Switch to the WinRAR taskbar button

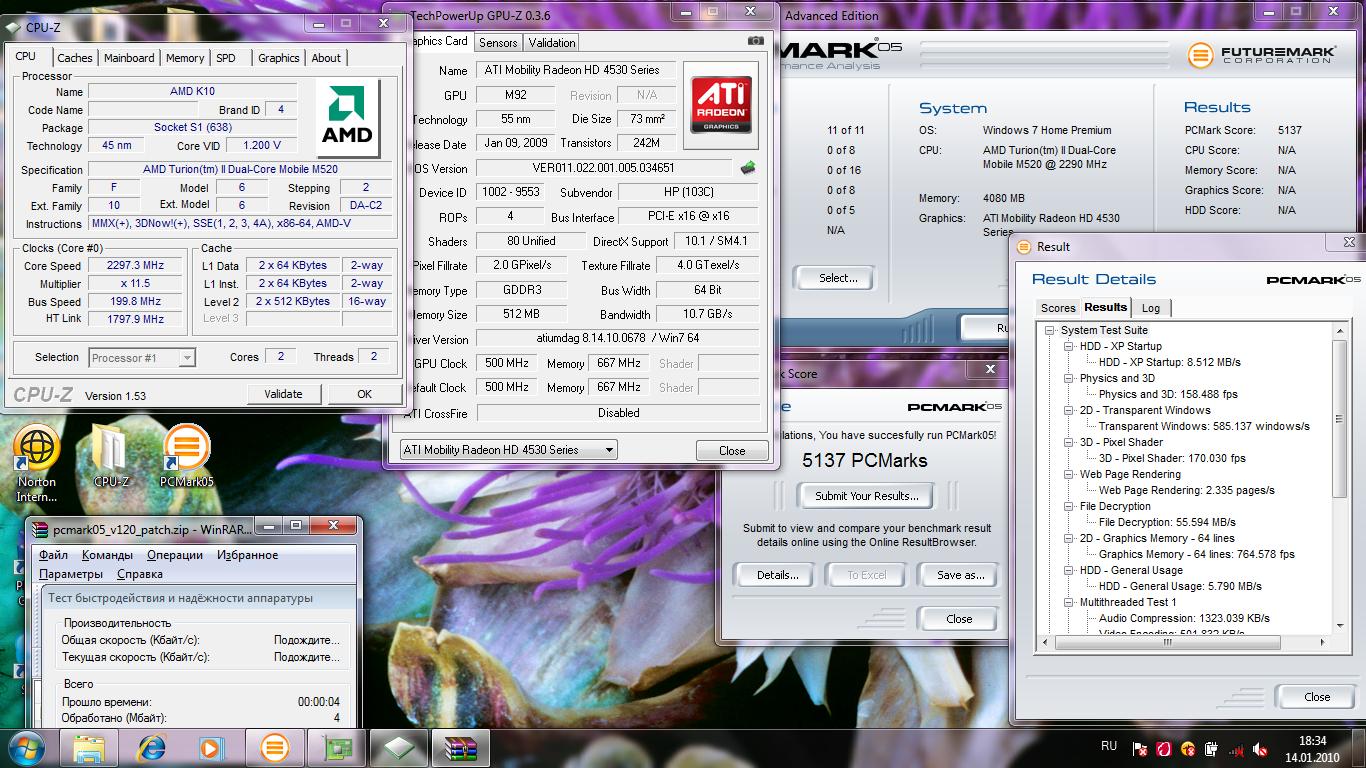tap(460, 747)
